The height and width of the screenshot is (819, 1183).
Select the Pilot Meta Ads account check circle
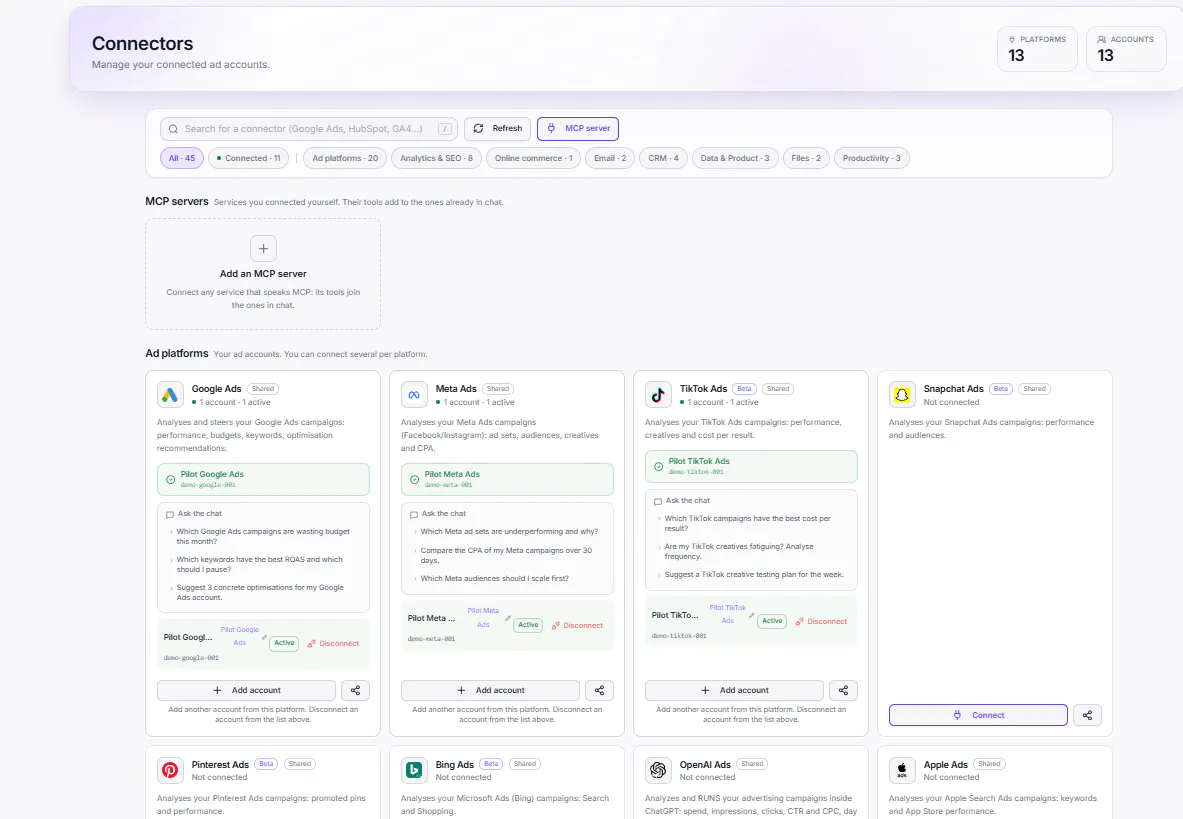414,480
